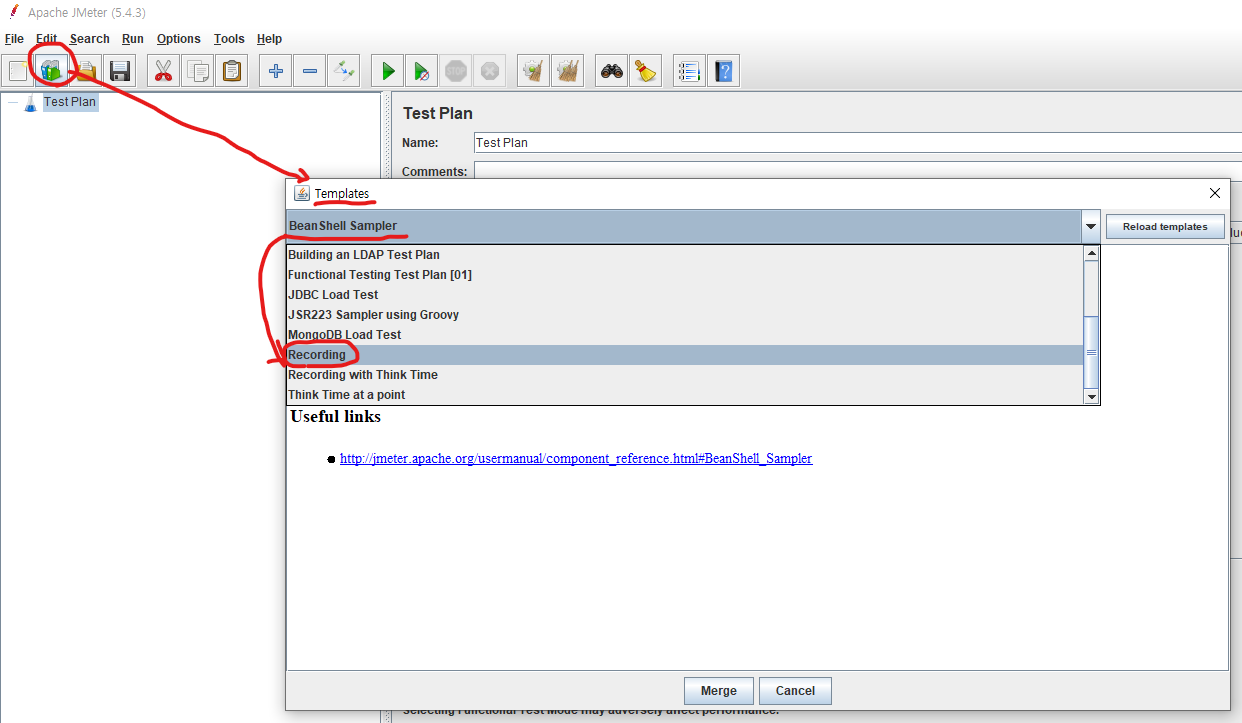This screenshot has width=1242, height=723.
Task: Click the New test plan toolbar icon
Action: click(x=18, y=71)
